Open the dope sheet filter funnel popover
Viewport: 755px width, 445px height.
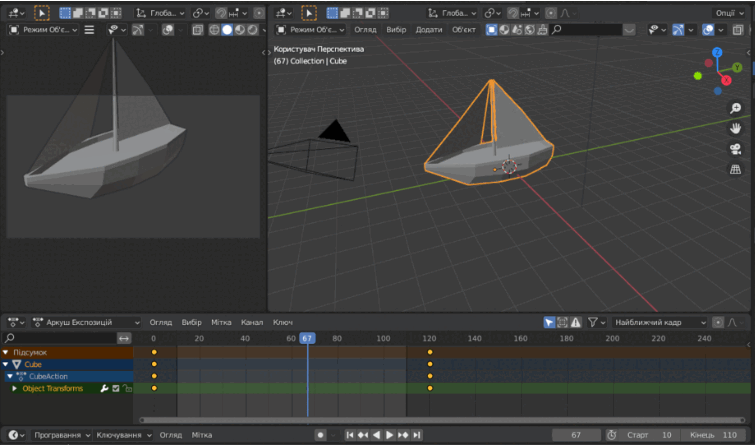[596, 322]
